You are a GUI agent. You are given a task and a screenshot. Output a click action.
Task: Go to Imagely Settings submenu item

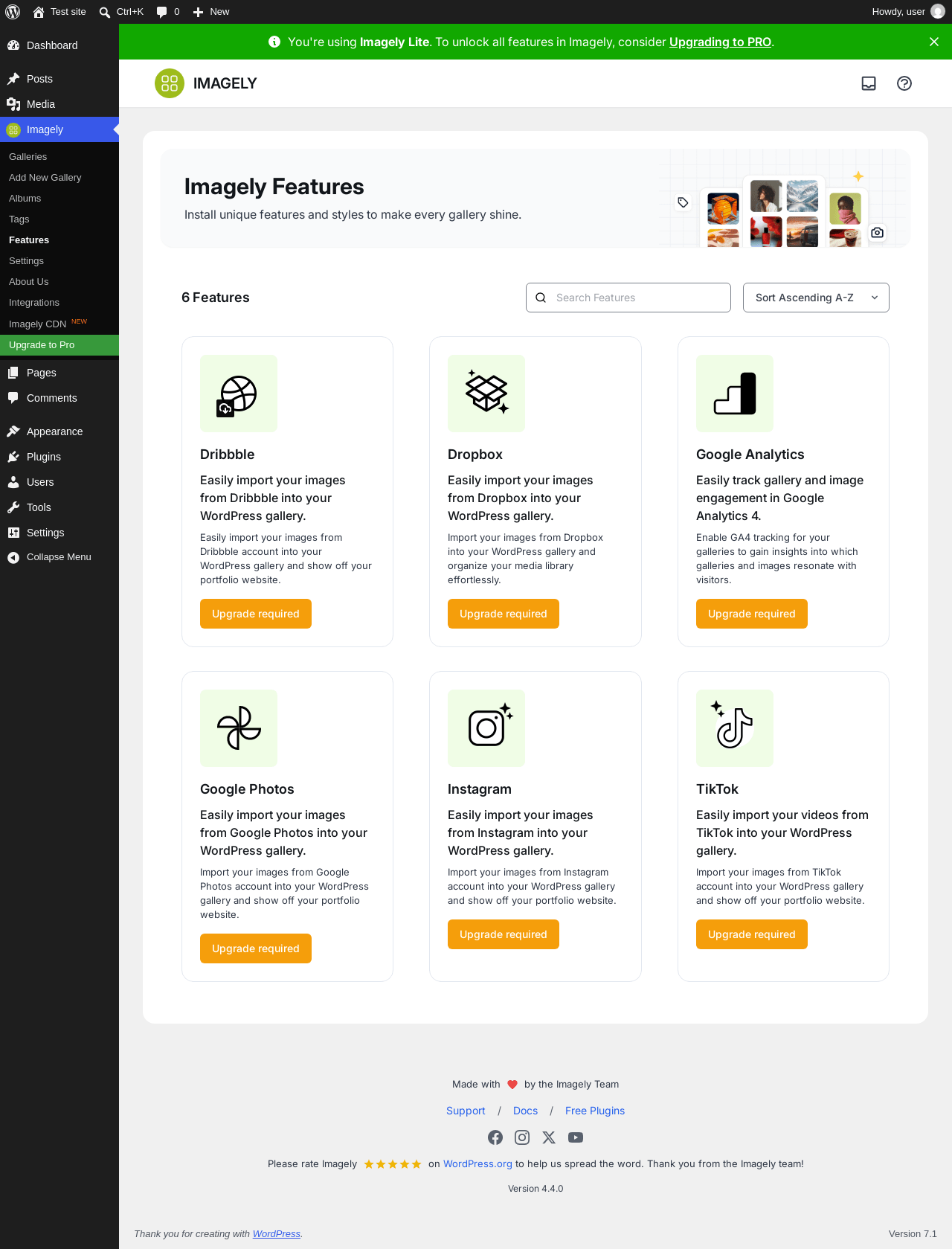27,261
